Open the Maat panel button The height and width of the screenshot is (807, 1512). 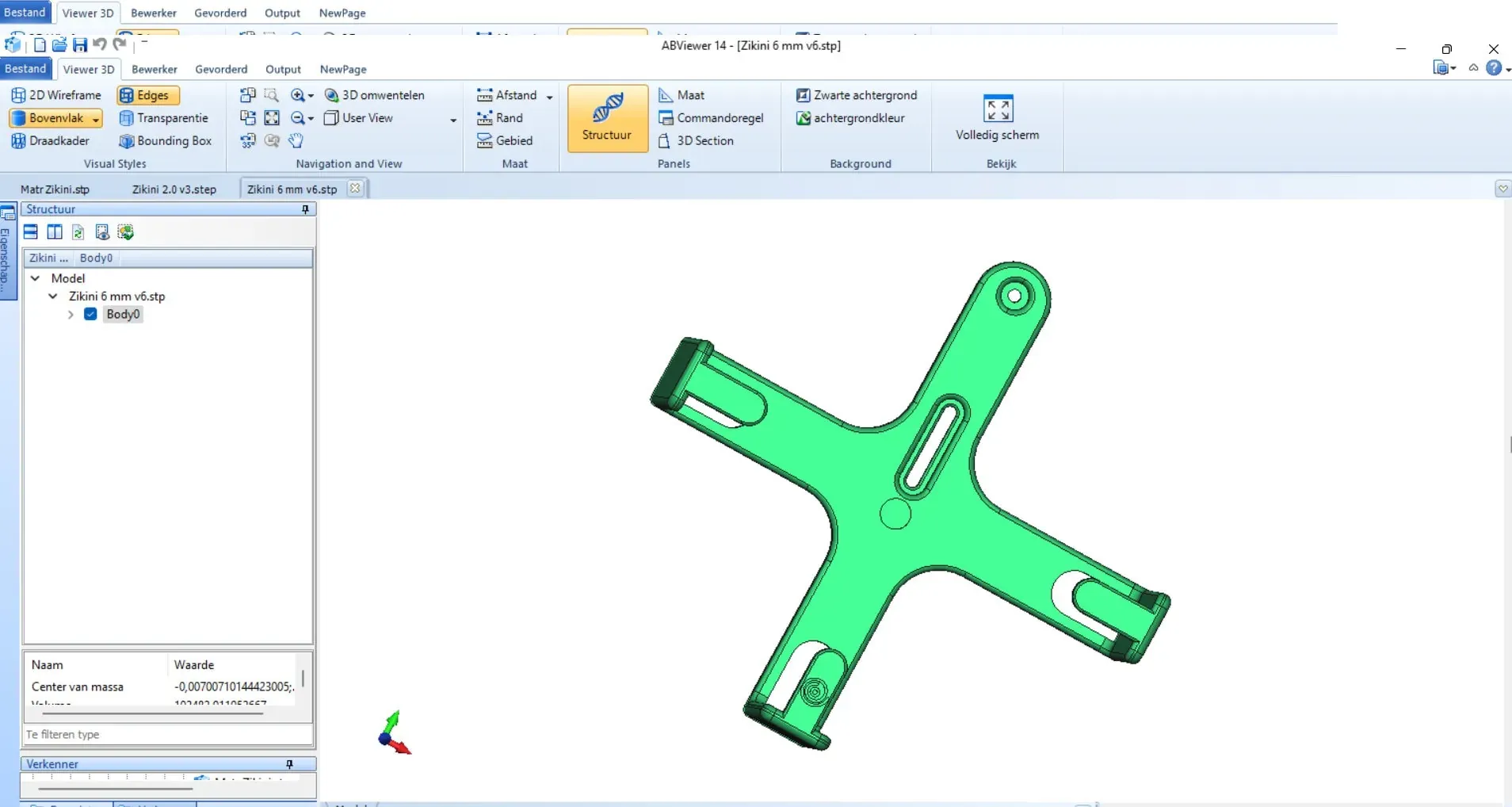(682, 95)
